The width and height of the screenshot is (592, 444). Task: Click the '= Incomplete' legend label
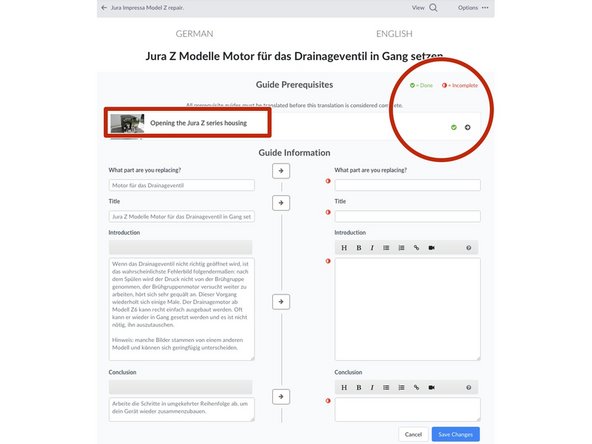coord(463,85)
